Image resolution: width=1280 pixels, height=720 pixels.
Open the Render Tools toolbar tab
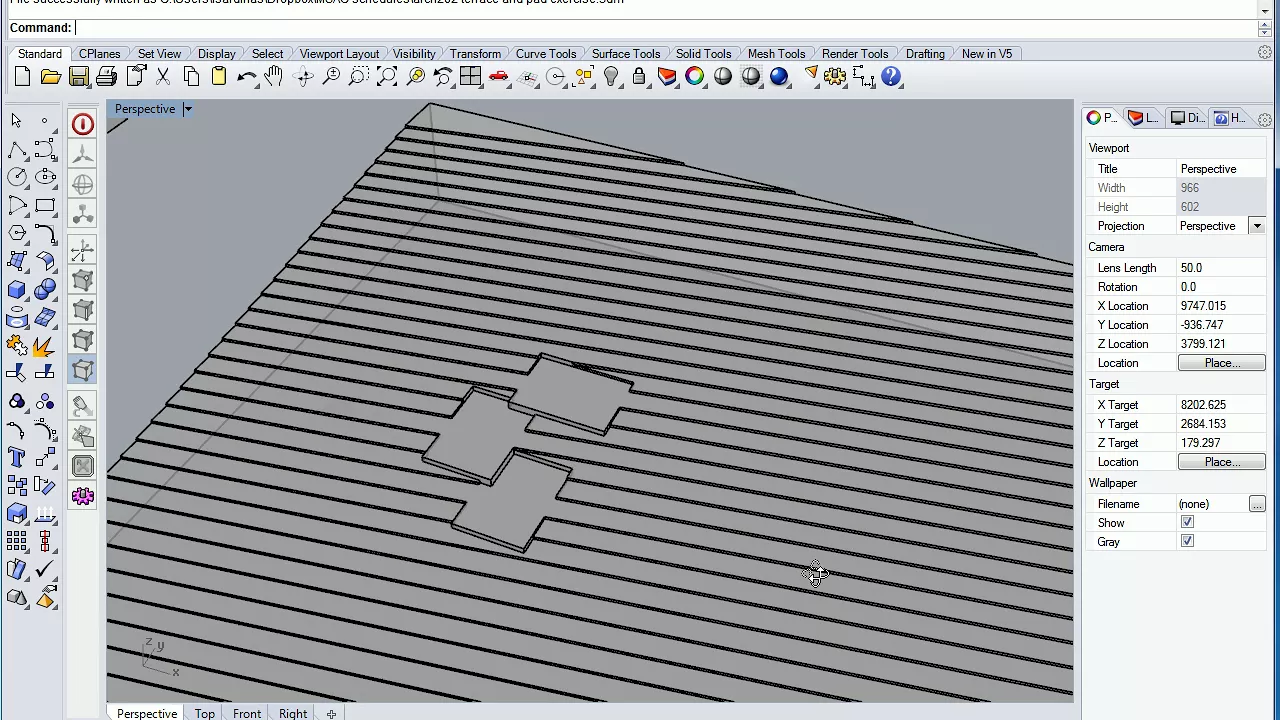tap(855, 54)
